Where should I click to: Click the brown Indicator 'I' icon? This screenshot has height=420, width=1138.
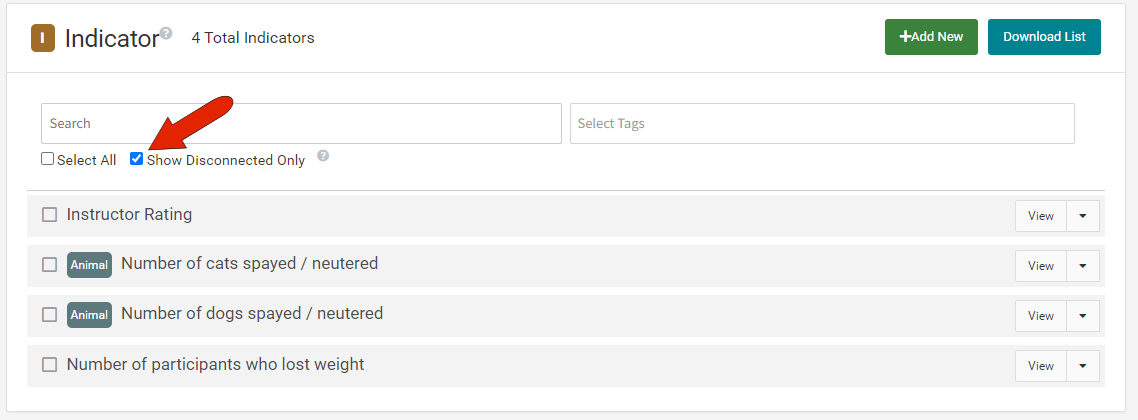43,38
